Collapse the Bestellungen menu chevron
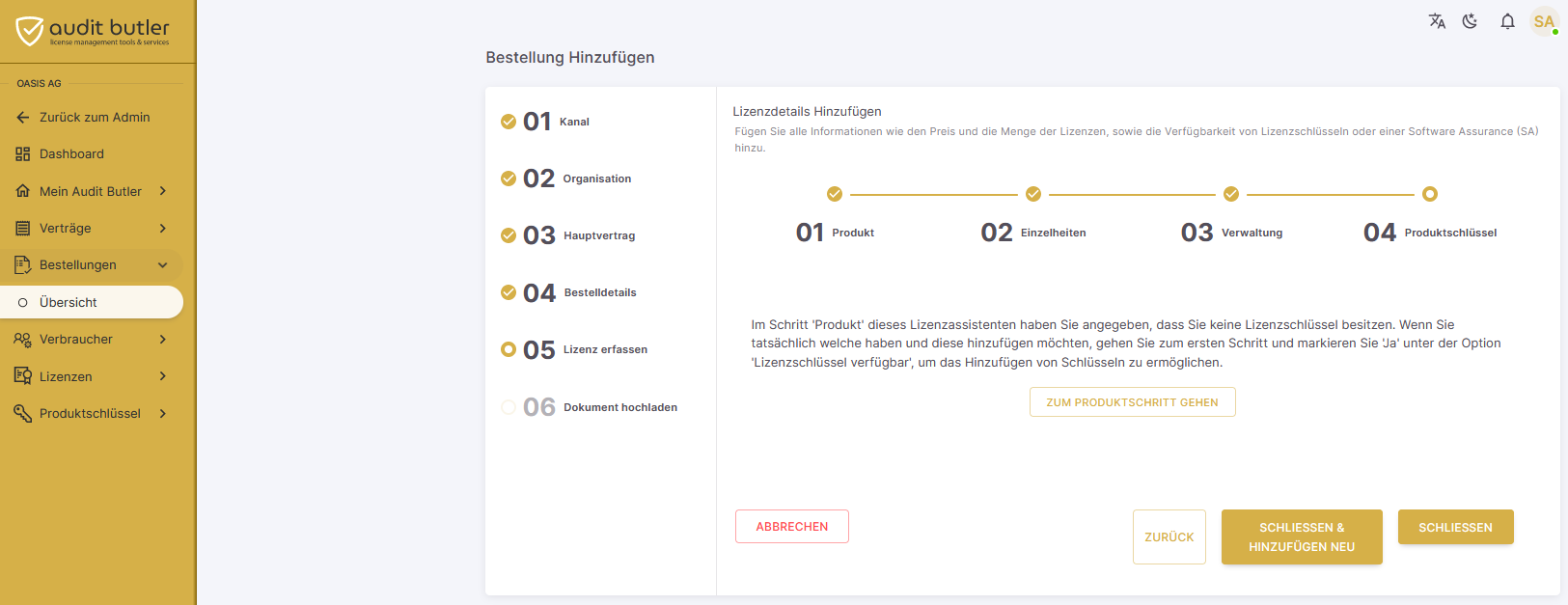 tap(163, 265)
